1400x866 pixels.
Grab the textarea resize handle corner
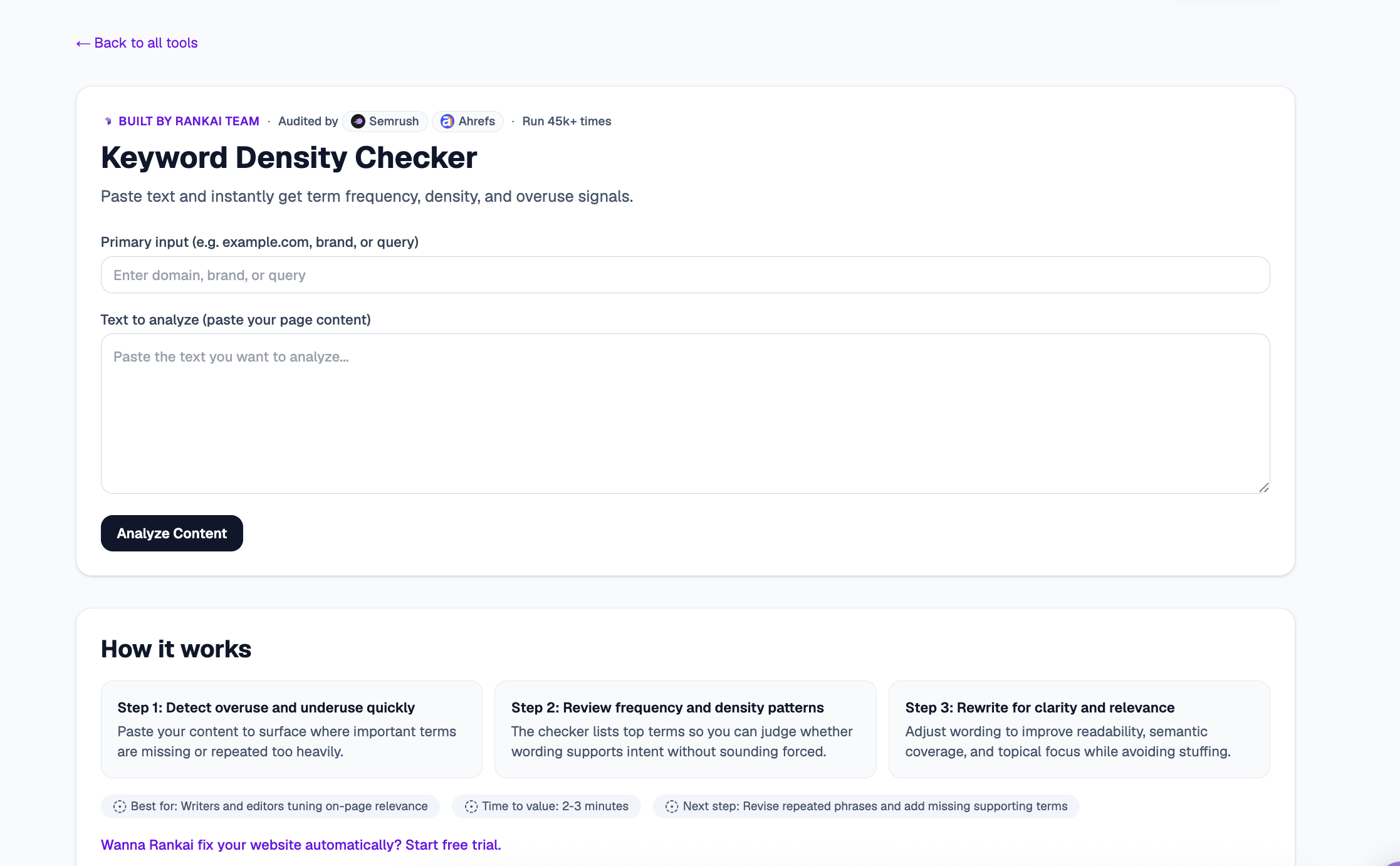pyautogui.click(x=1263, y=488)
